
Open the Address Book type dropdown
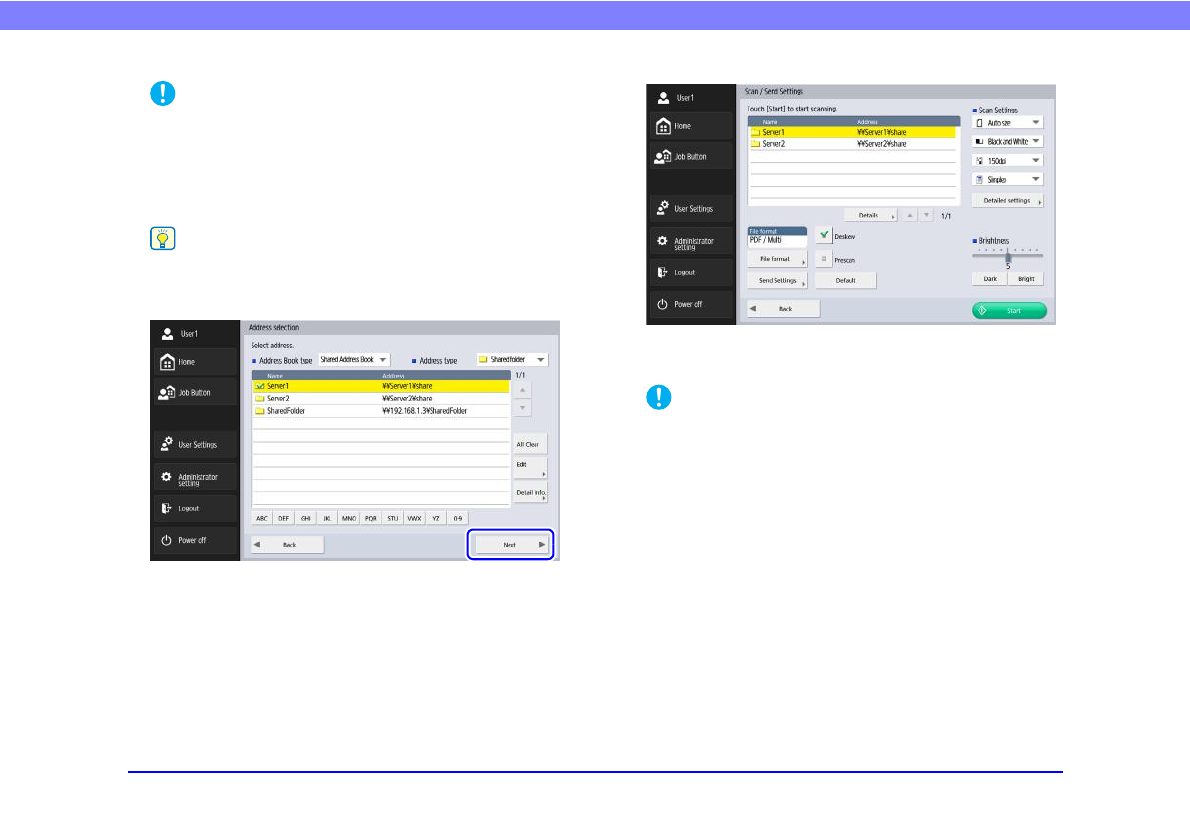tap(353, 359)
